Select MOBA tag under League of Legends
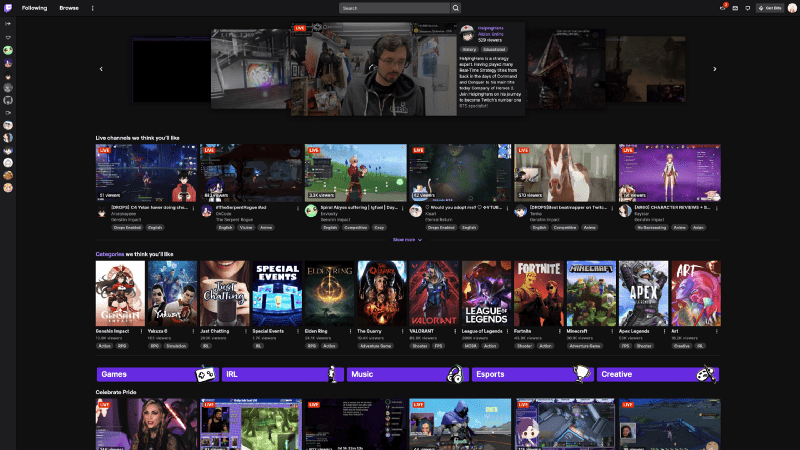The height and width of the screenshot is (450, 800). pos(470,346)
